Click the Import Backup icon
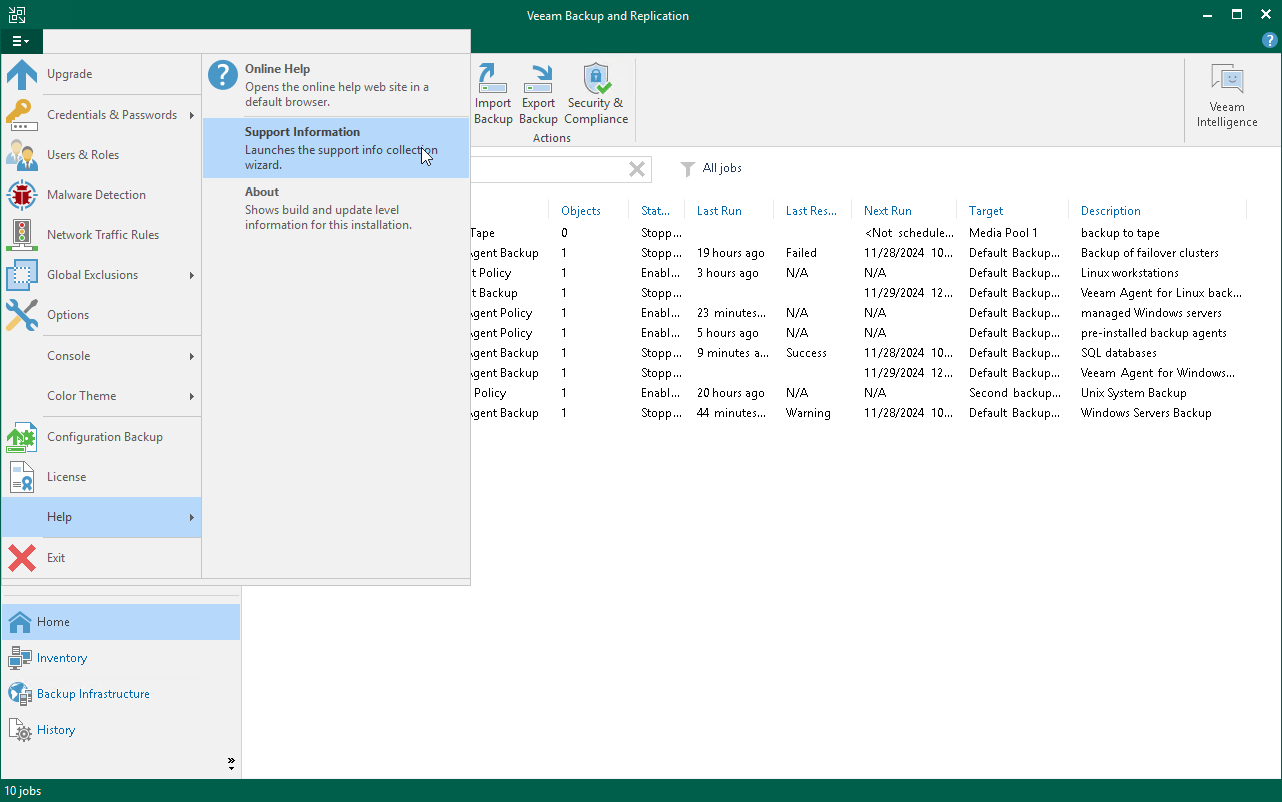 pos(492,78)
